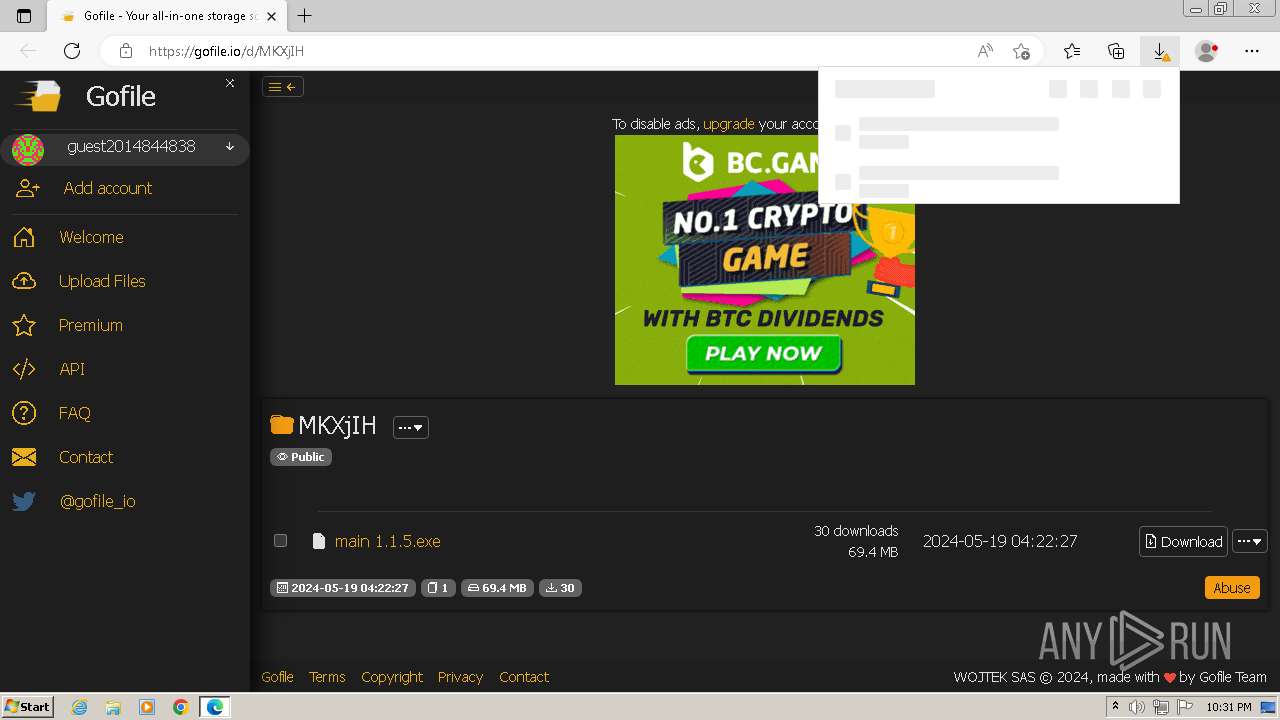Click the API code brackets icon
Screen dimensions: 1280x720
(24, 369)
